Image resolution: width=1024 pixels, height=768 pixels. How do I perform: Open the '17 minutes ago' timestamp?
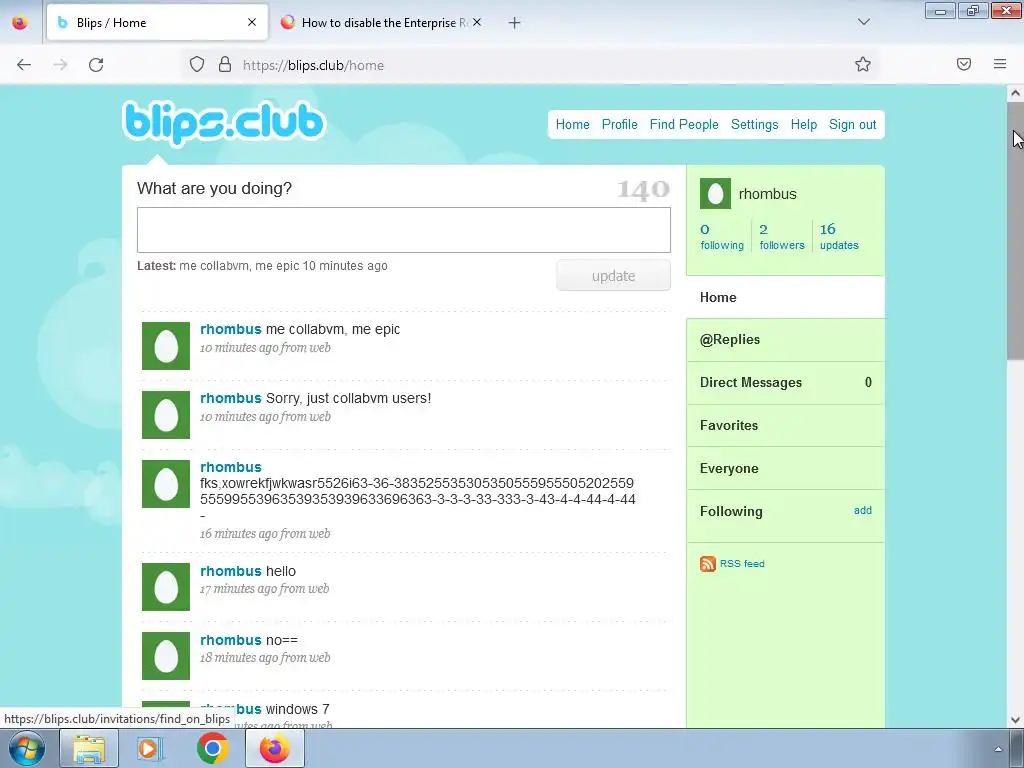264,588
